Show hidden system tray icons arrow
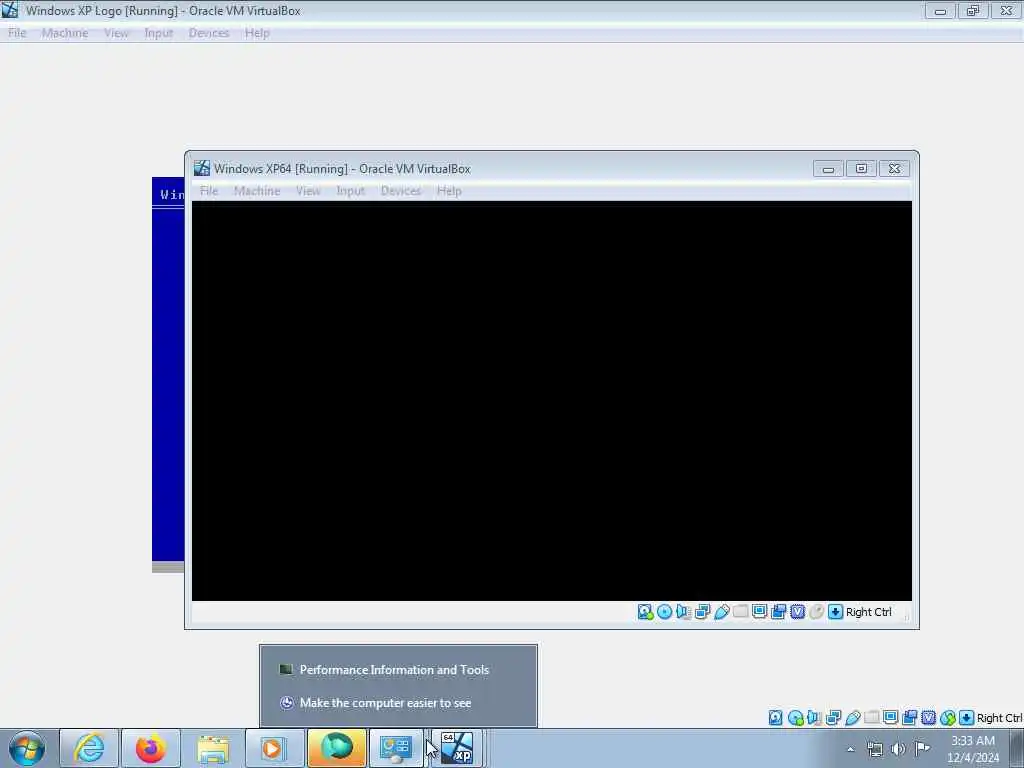1024x768 pixels. pyautogui.click(x=850, y=749)
